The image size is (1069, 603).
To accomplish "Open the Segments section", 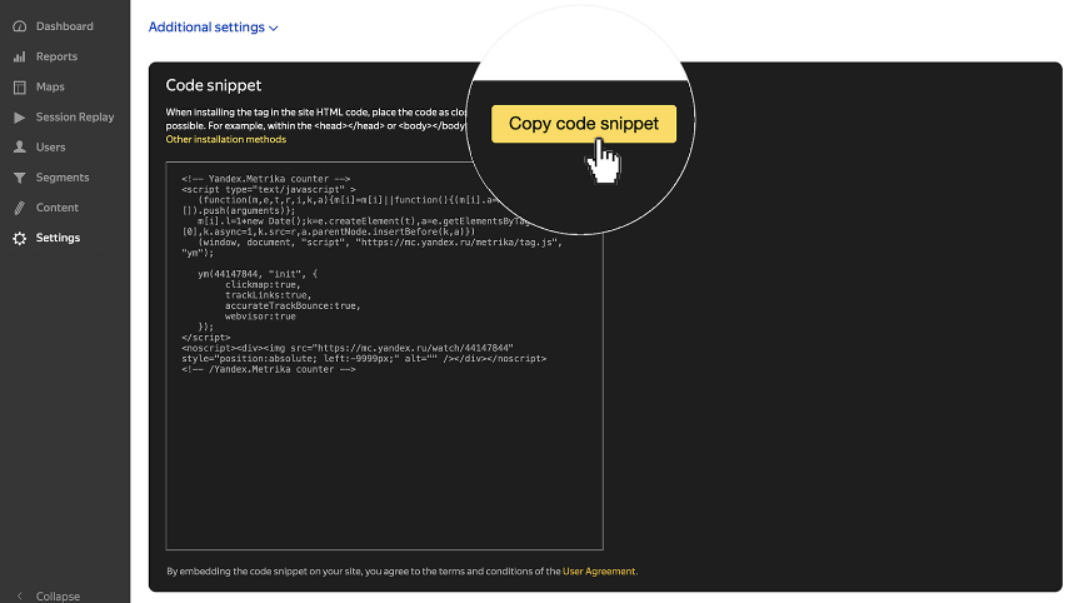I will pos(63,177).
